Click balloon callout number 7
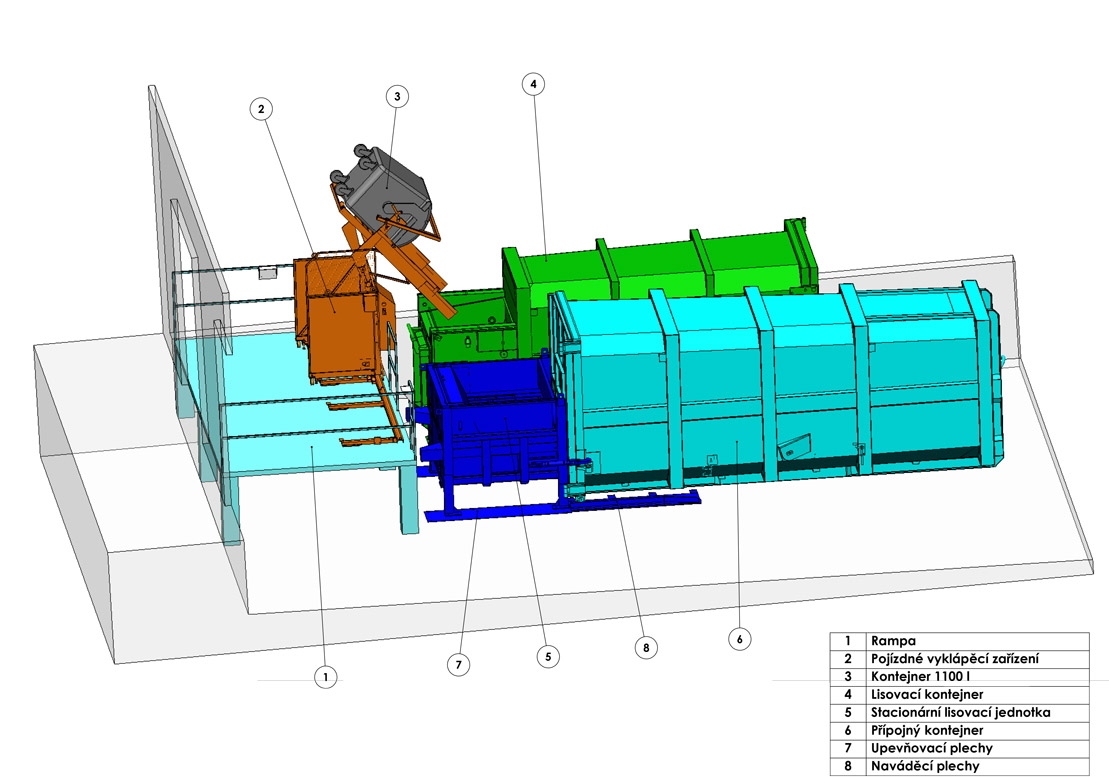The image size is (1109, 777). (x=458, y=665)
